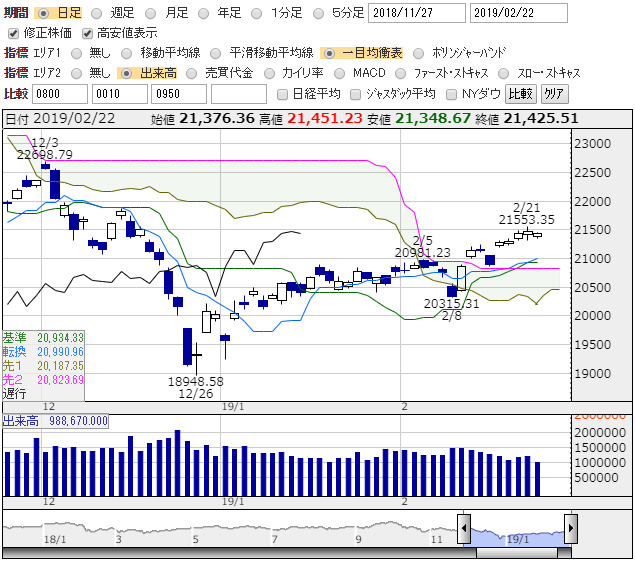This screenshot has height=561, width=635.
Task: Click the comparison code field 0800
Action: [60, 94]
